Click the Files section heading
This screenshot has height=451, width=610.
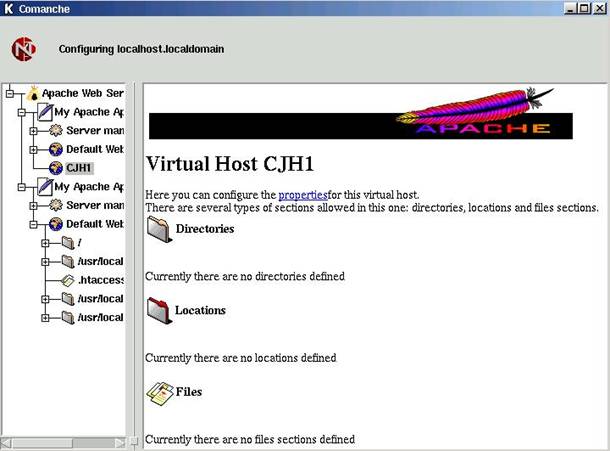[189, 391]
